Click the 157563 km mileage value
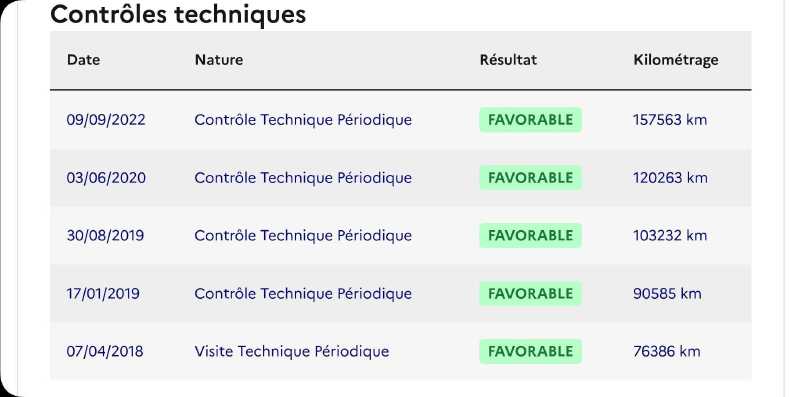Screen dimensions: 800x397 click(x=670, y=120)
